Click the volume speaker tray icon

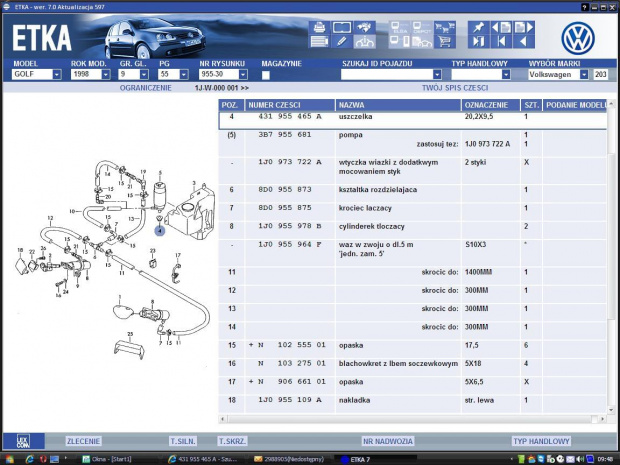[x=580, y=459]
